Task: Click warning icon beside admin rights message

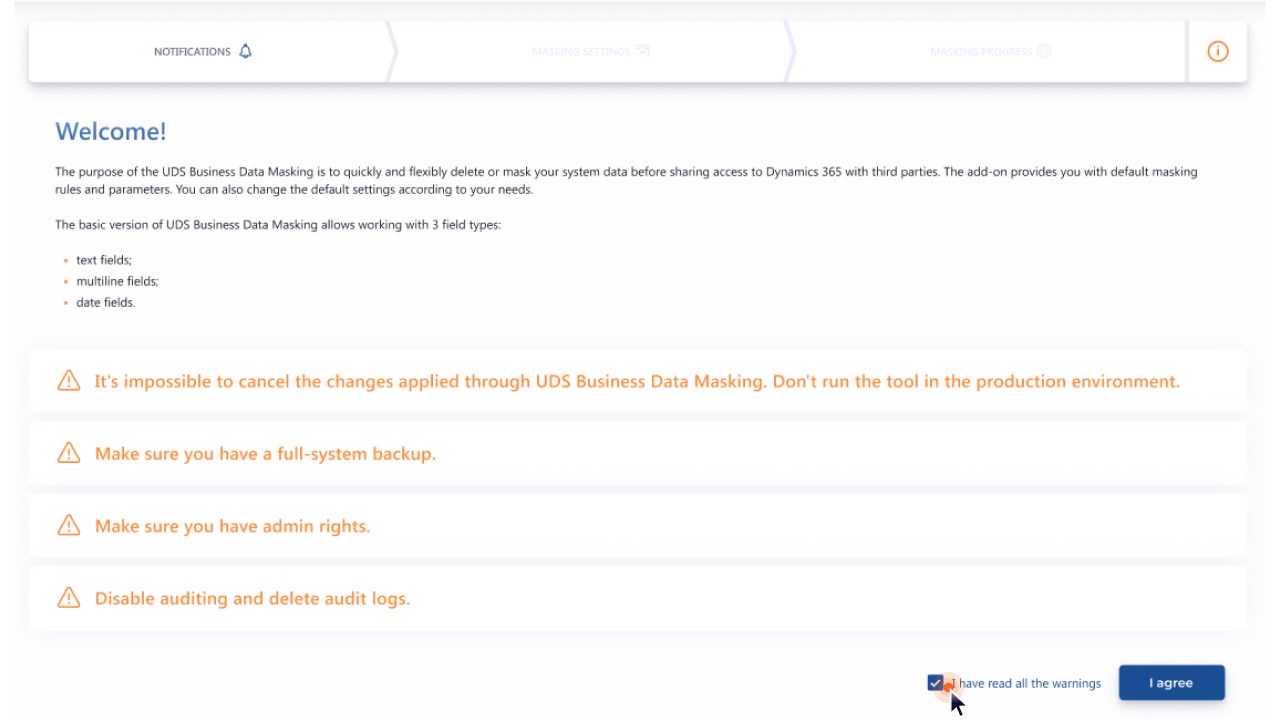Action: click(x=69, y=525)
